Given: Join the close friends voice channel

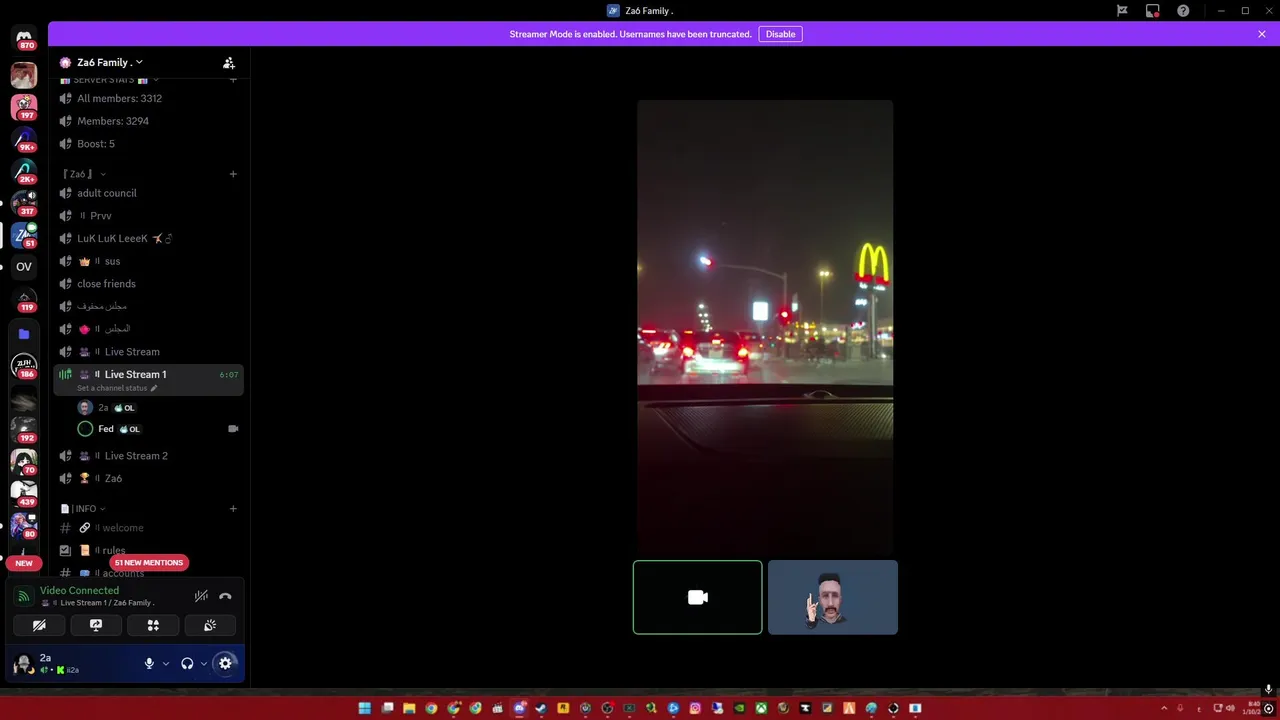Looking at the screenshot, I should pos(148,284).
